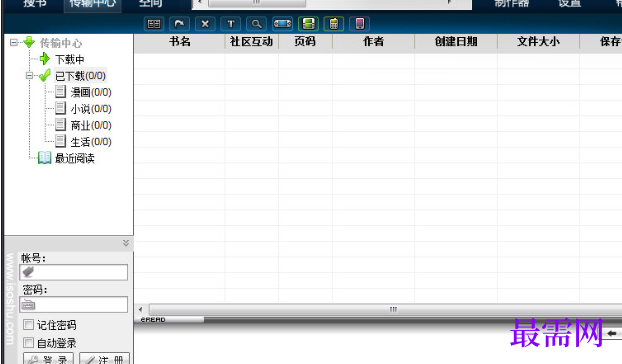This screenshot has height=364, width=622.
Task: Sort by the 文件大小 column header
Action: point(538,42)
